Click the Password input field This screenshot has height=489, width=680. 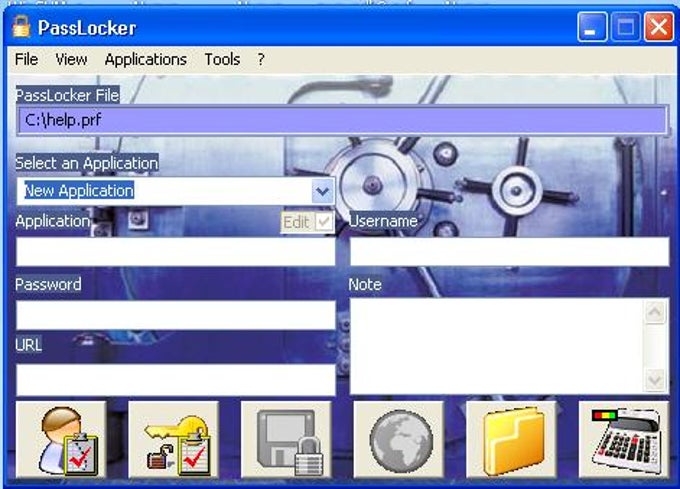[x=176, y=315]
